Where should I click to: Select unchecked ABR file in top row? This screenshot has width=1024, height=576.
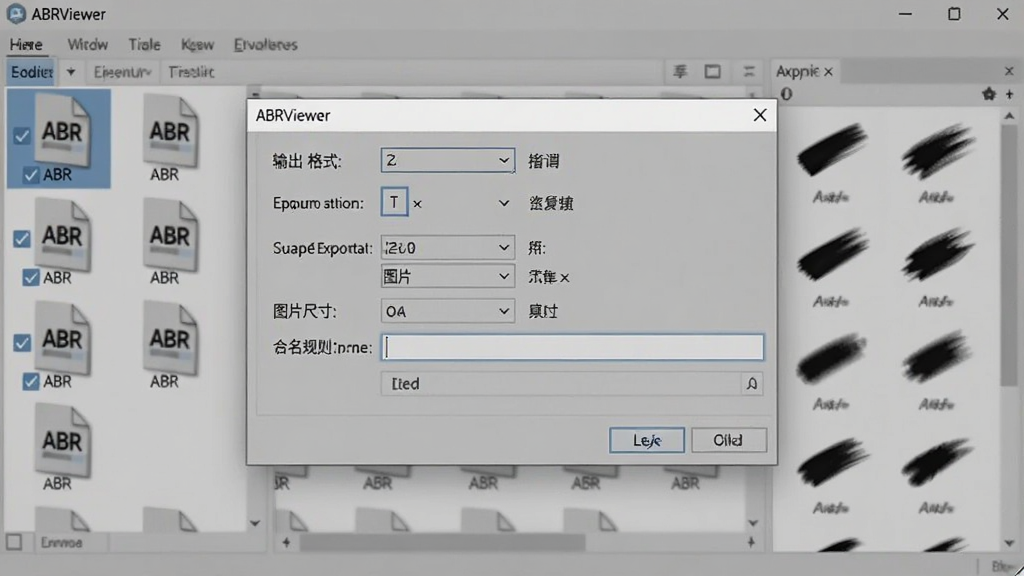[x=170, y=131]
